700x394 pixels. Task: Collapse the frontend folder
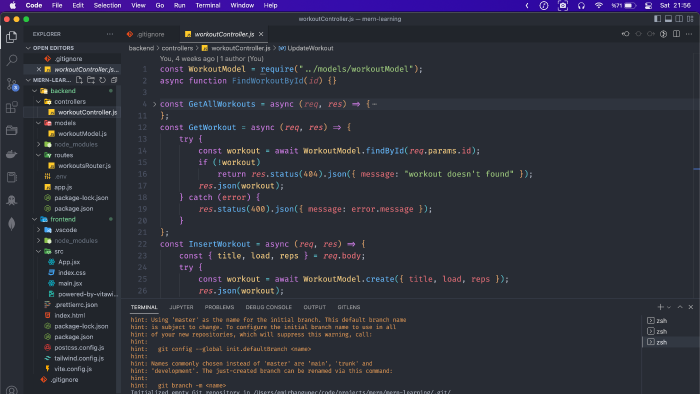34,219
